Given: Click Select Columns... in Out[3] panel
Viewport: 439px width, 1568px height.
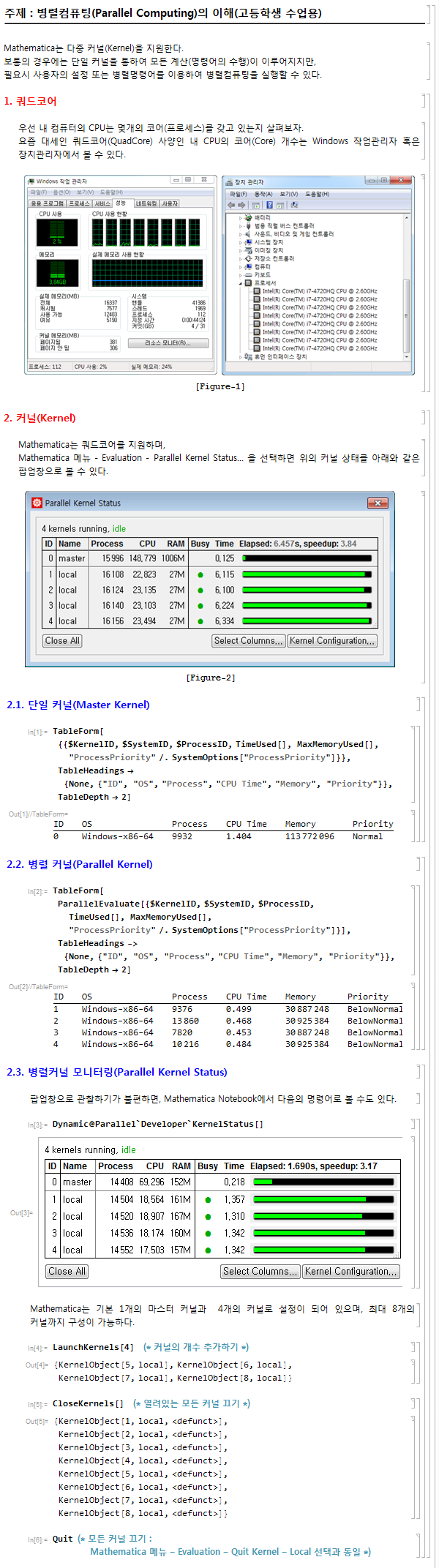Looking at the screenshot, I should pyautogui.click(x=260, y=1271).
